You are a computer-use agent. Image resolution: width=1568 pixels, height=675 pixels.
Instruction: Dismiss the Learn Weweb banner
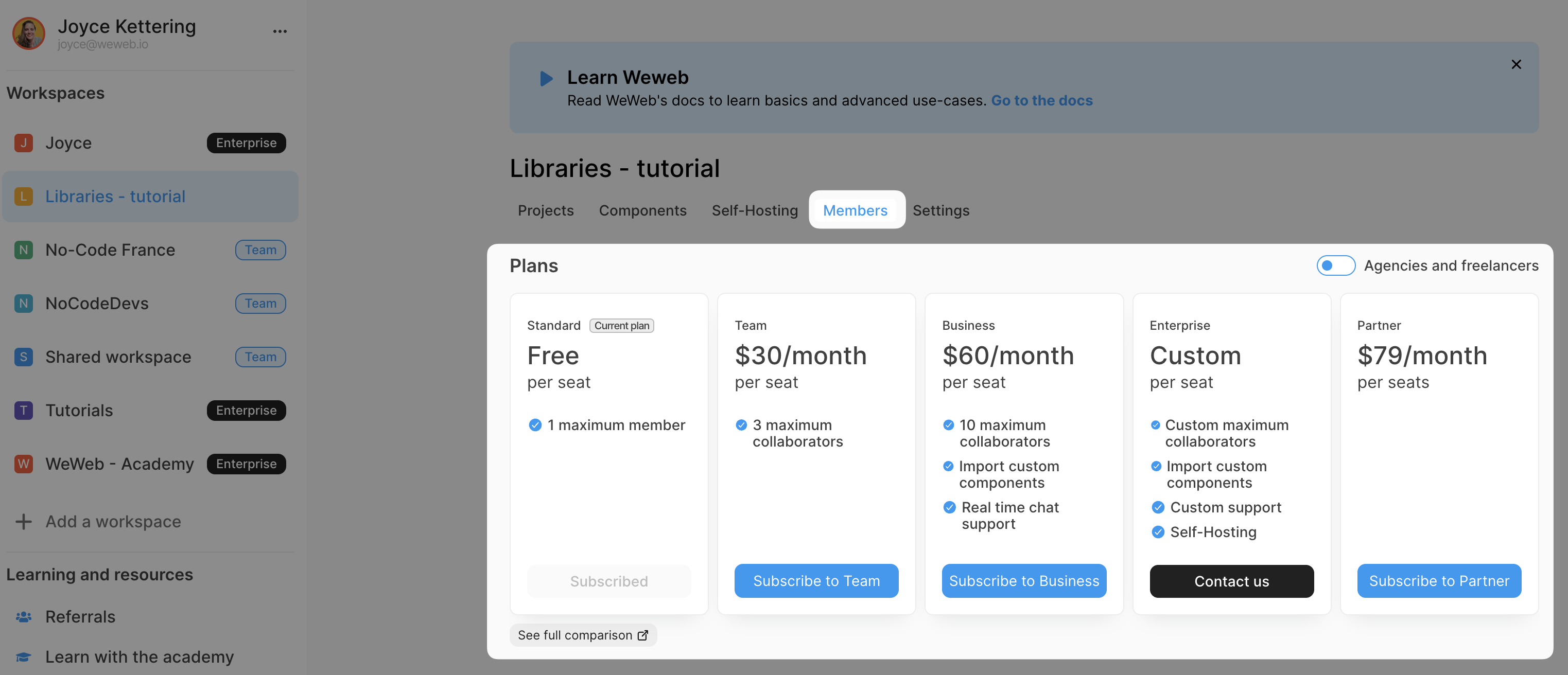tap(1515, 64)
